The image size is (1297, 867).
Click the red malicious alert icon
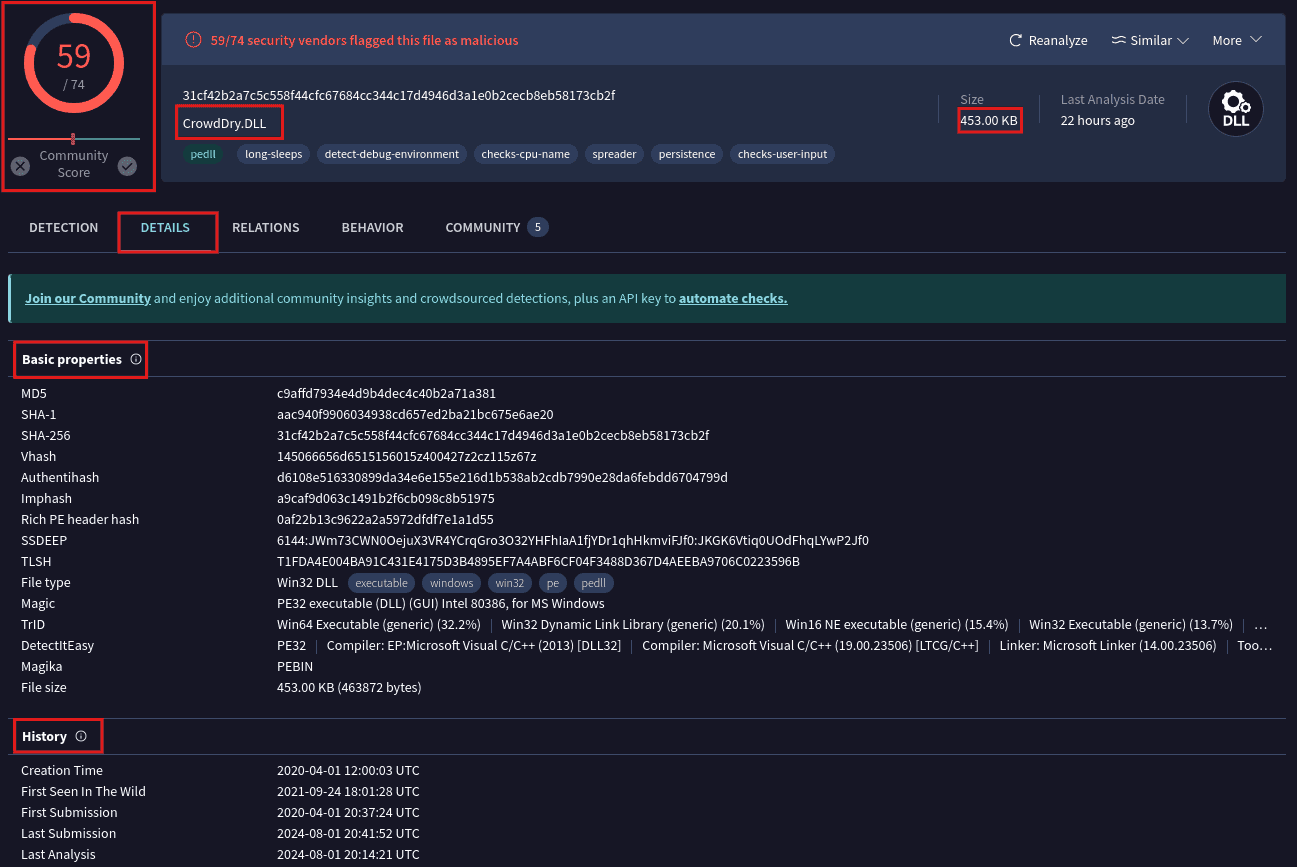pos(194,40)
